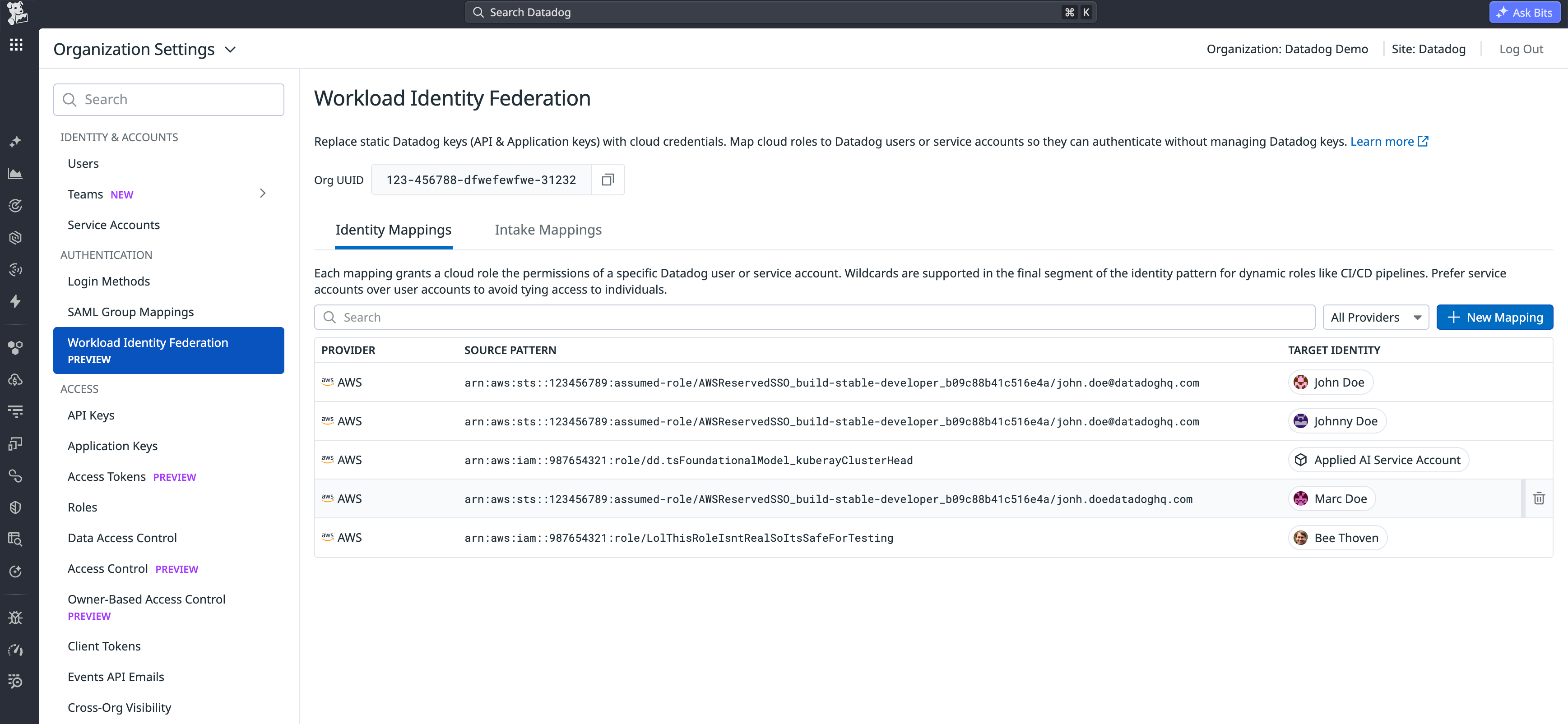This screenshot has width=1568, height=724.
Task: Click the Marc Doe target identity chip
Action: [x=1332, y=498]
